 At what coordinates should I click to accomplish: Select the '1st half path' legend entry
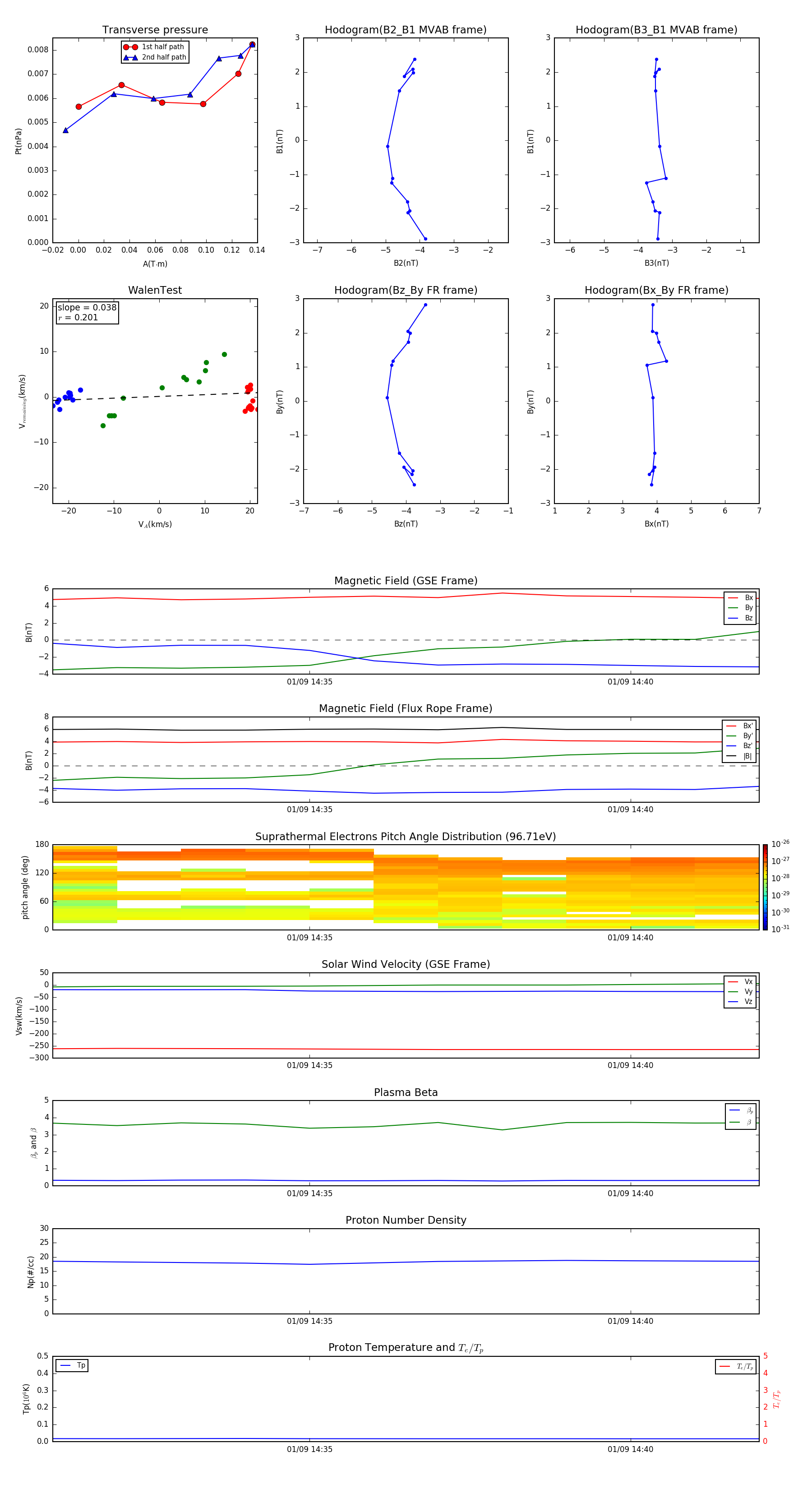(154, 47)
